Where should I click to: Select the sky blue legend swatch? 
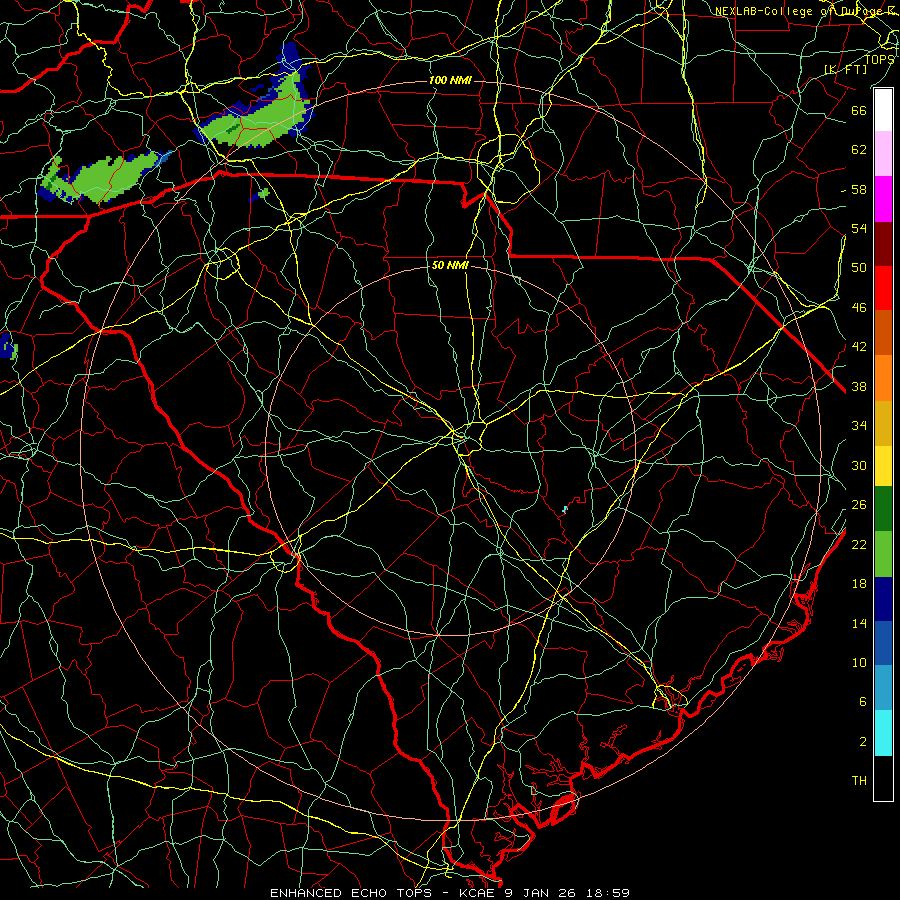[883, 688]
